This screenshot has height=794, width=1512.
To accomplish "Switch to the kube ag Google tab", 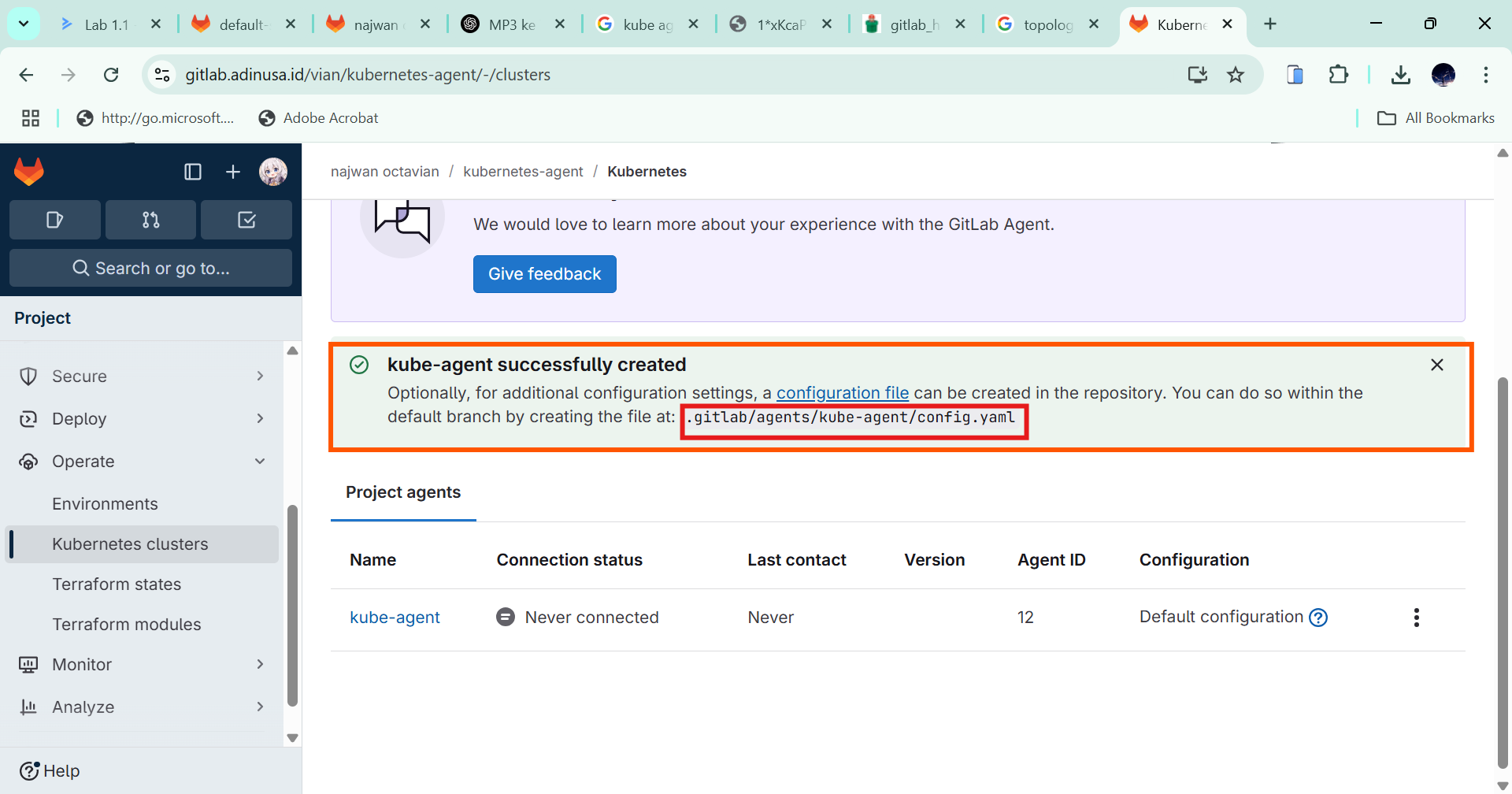I will [646, 24].
